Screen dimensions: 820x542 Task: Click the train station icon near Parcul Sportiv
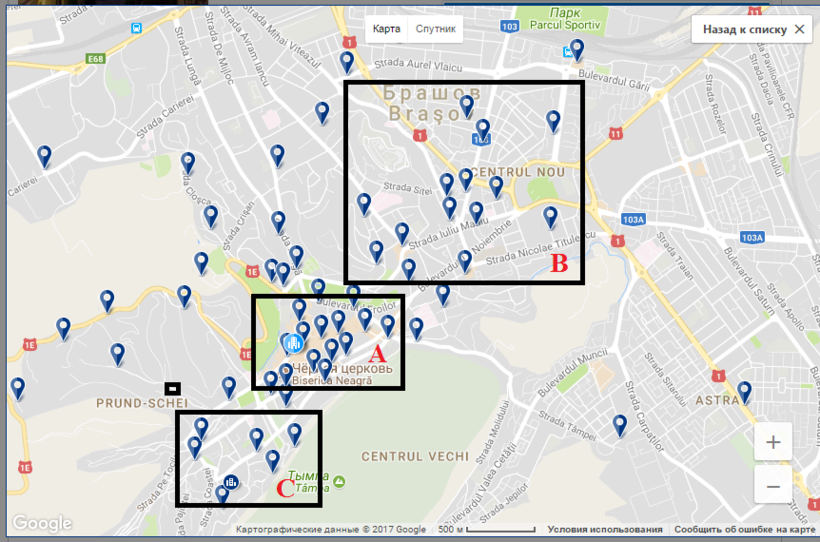click(x=567, y=53)
